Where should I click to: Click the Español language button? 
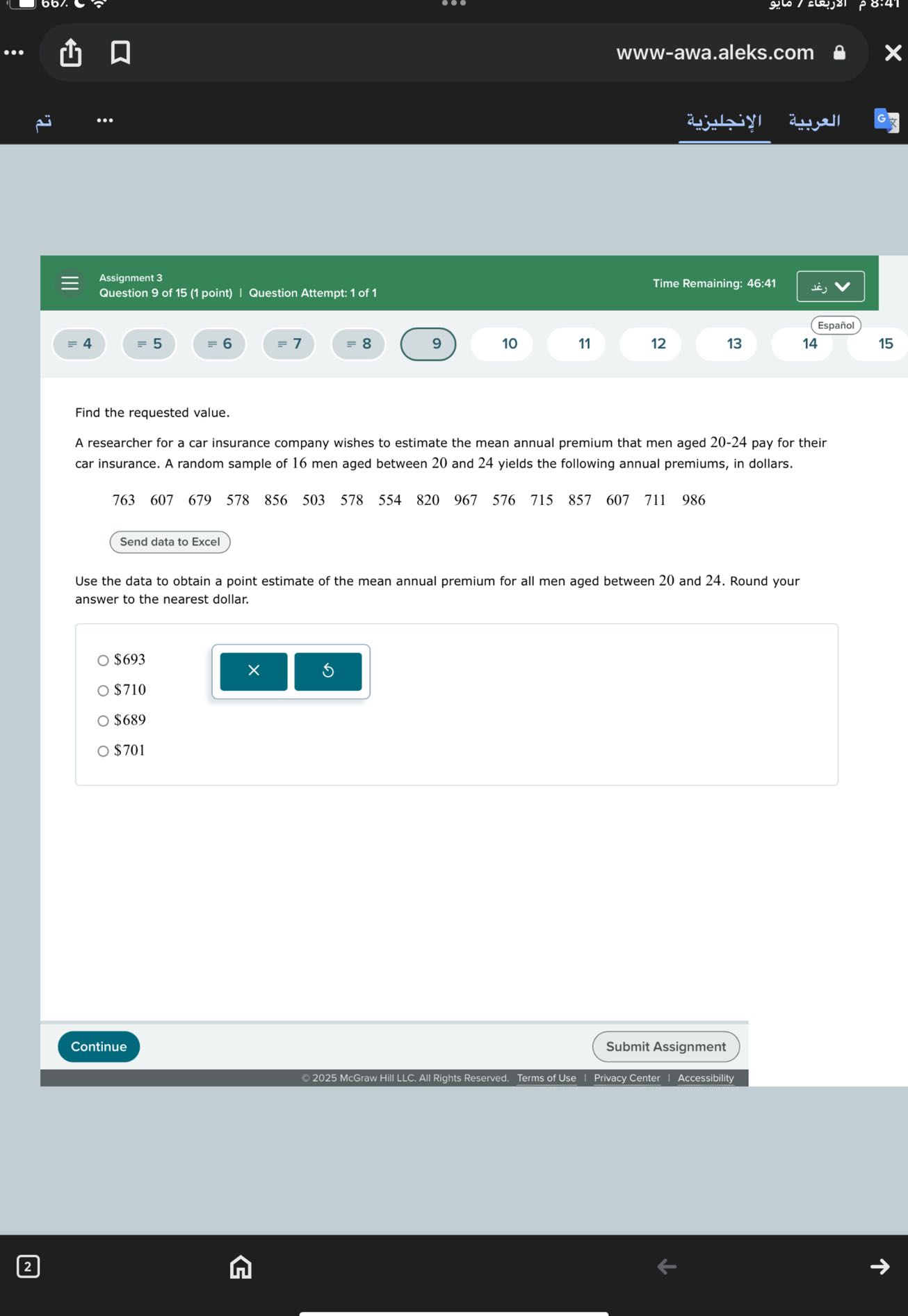pyautogui.click(x=836, y=326)
